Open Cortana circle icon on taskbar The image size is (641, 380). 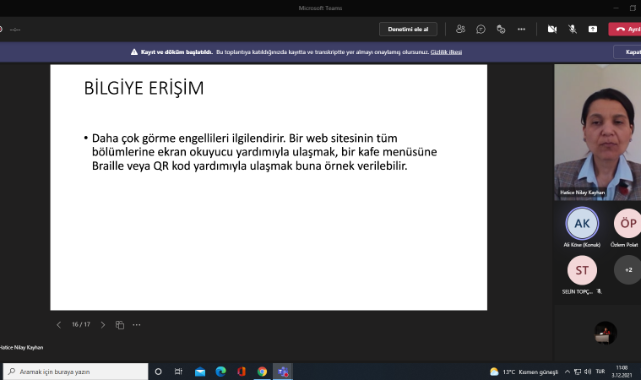(x=158, y=371)
